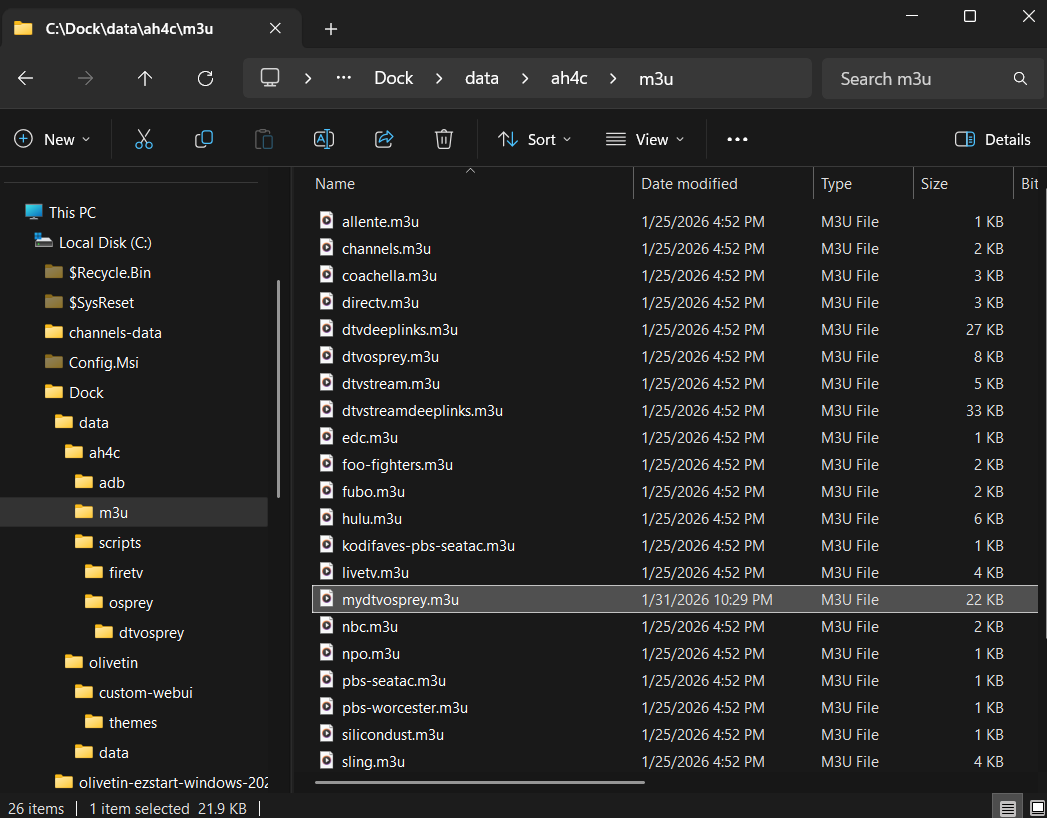This screenshot has height=818, width=1047.
Task: Add a new tab with plus button
Action: click(331, 29)
